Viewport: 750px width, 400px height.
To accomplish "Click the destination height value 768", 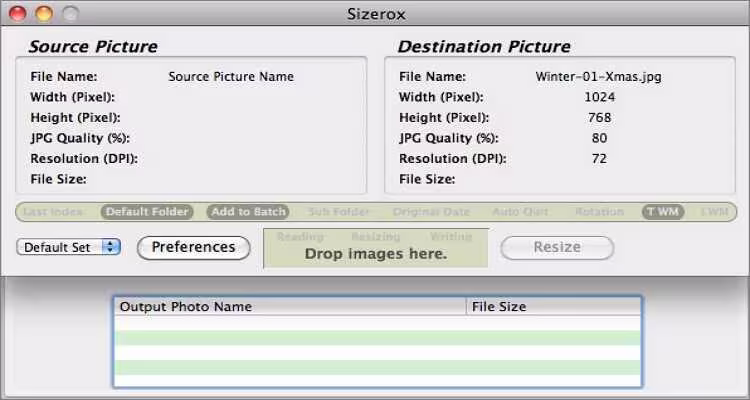I will [x=599, y=118].
